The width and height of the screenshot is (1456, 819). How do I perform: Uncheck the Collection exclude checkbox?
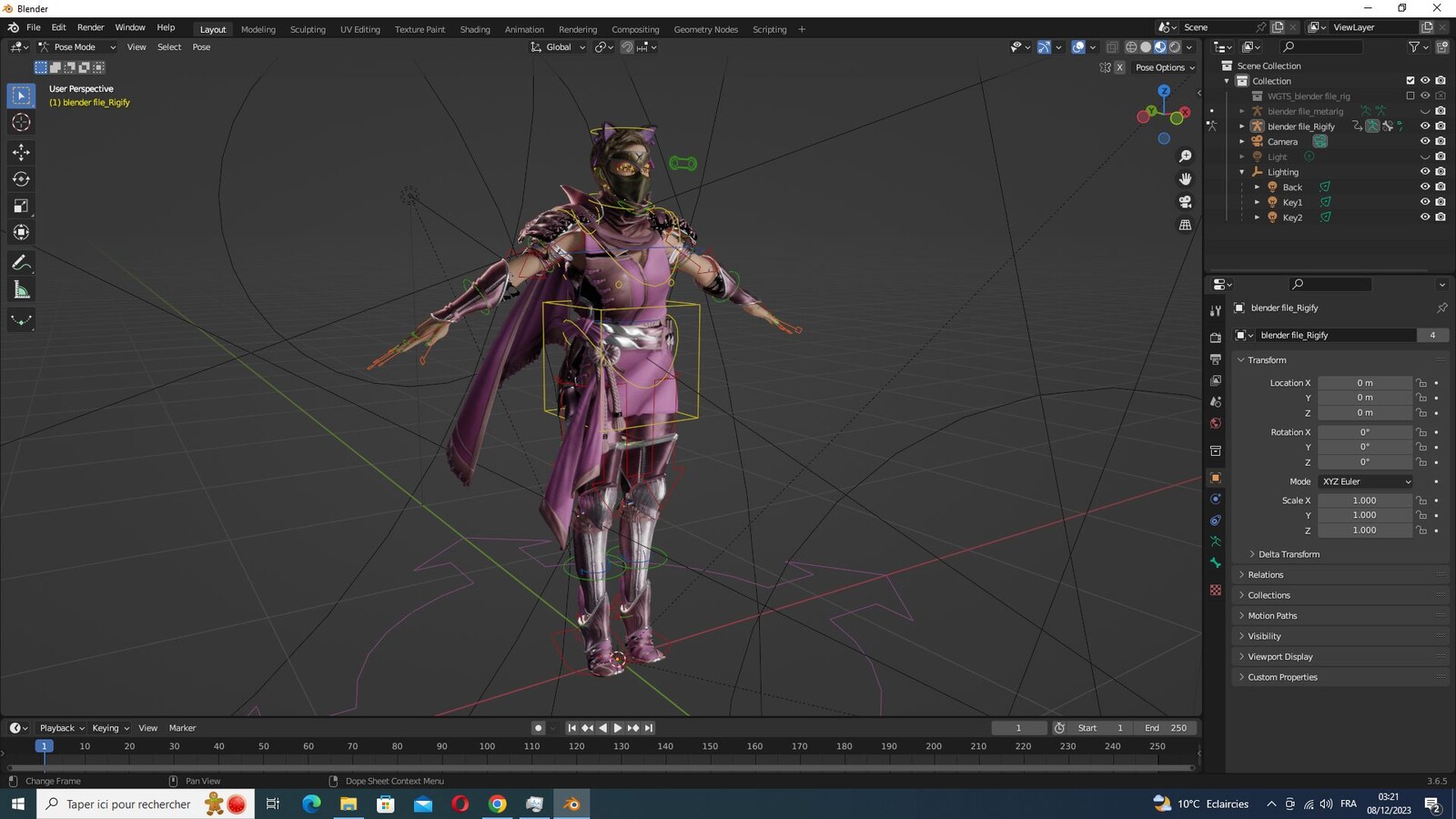(x=1410, y=80)
